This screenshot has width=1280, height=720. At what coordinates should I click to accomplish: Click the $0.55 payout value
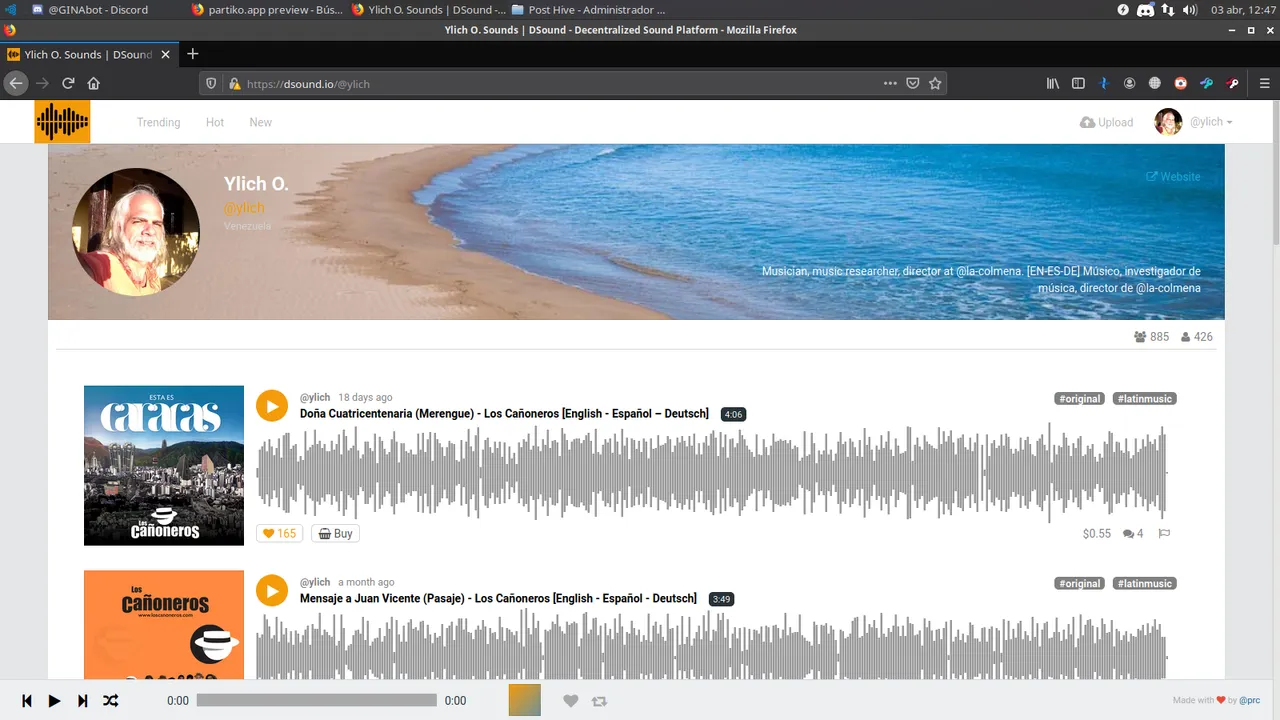click(x=1096, y=534)
